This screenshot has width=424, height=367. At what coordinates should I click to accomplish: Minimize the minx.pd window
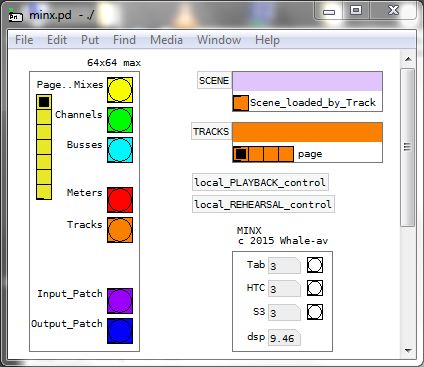coord(329,12)
